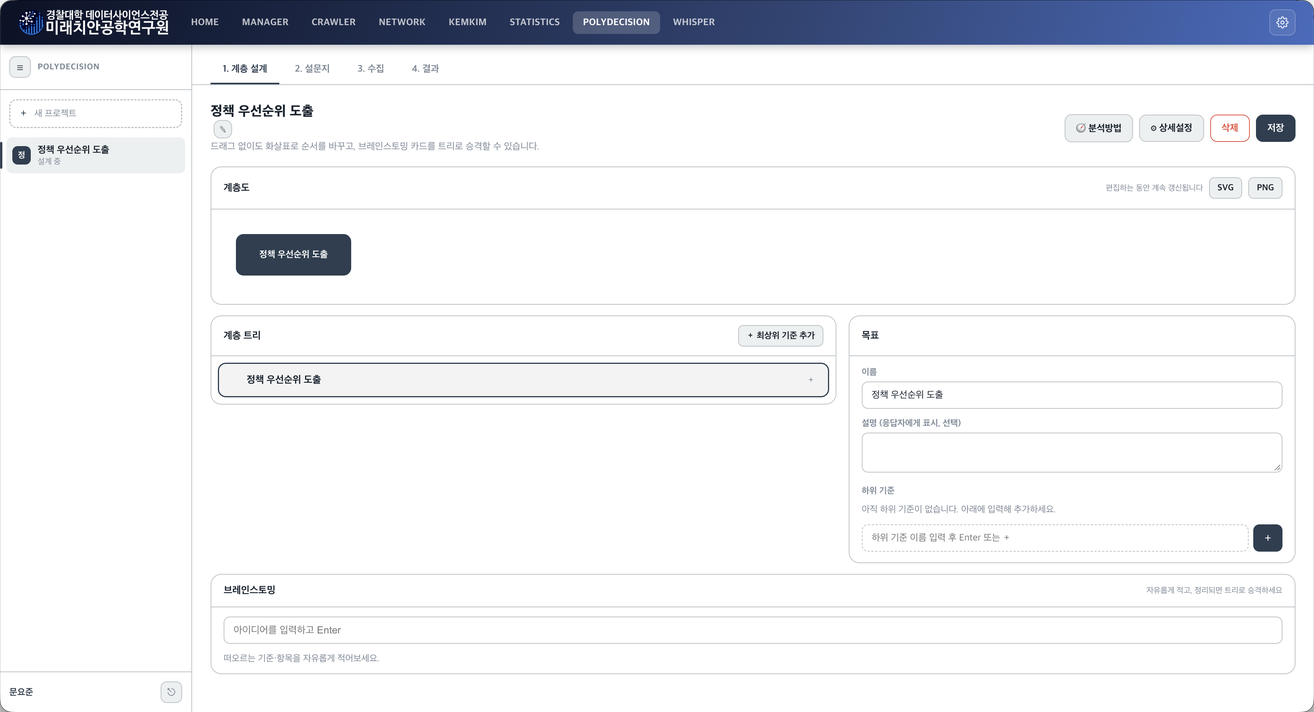Image resolution: width=1314 pixels, height=712 pixels.
Task: Open the settings gear in the top bar
Action: (x=1282, y=22)
